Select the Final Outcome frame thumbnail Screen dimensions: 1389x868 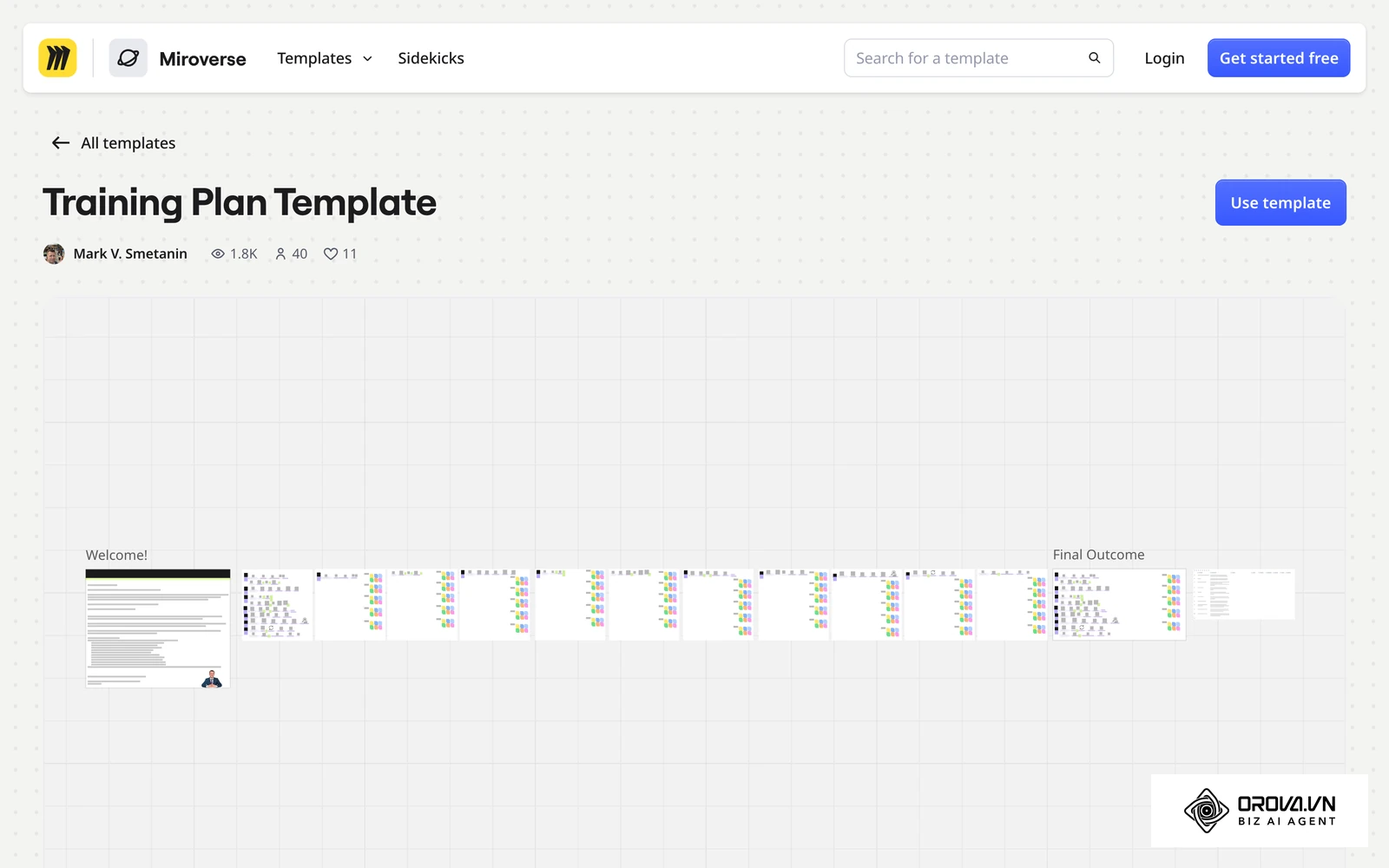click(x=1119, y=605)
